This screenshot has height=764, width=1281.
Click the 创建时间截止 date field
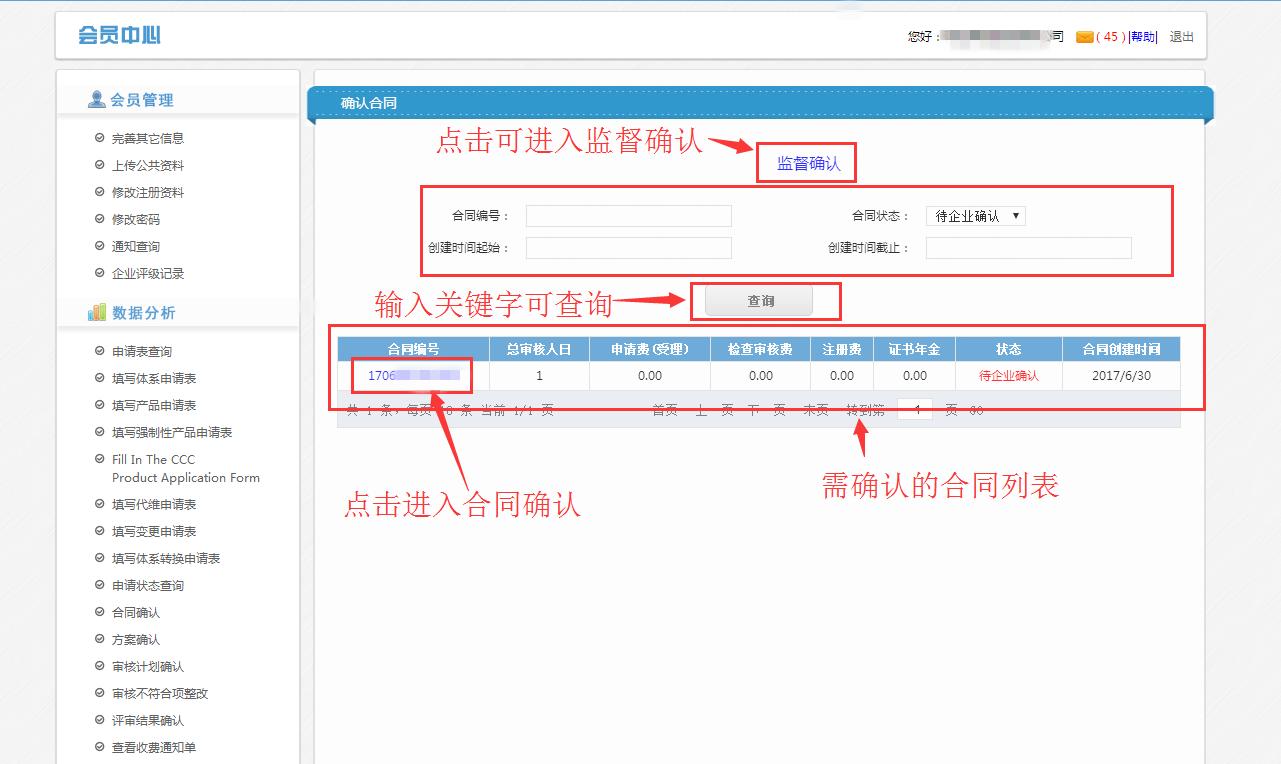coord(1028,248)
